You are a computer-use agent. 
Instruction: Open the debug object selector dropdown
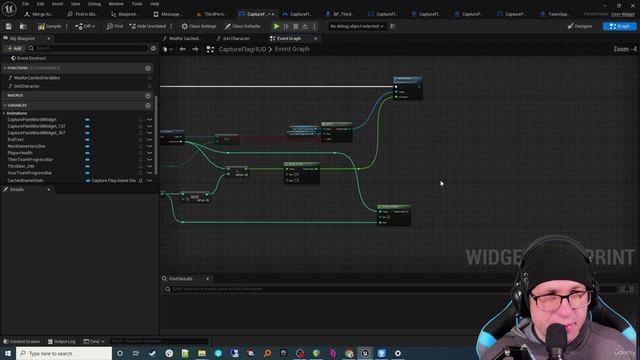point(357,26)
